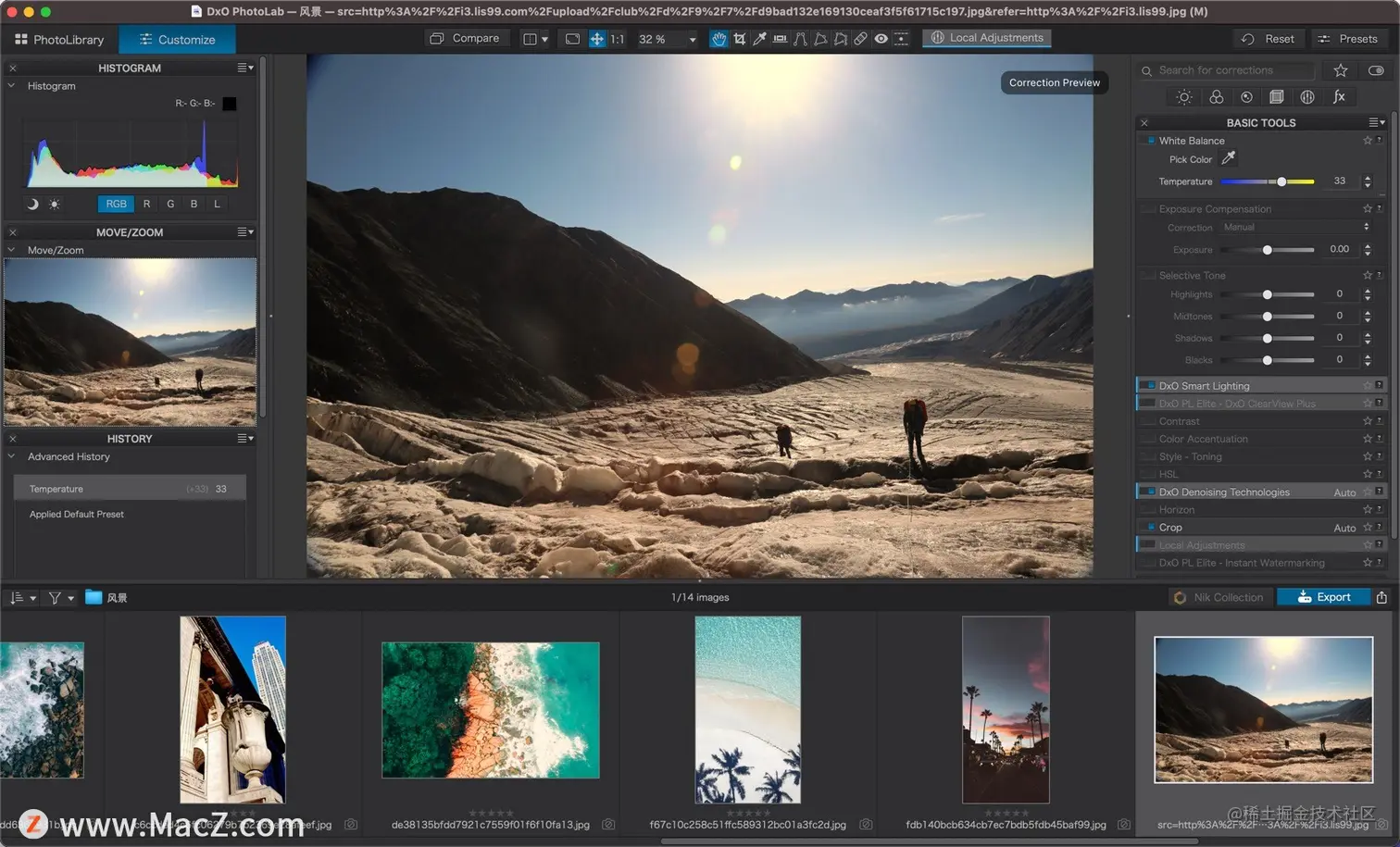Select the force parallels perspective tool
1400x847 pixels.
(800, 39)
